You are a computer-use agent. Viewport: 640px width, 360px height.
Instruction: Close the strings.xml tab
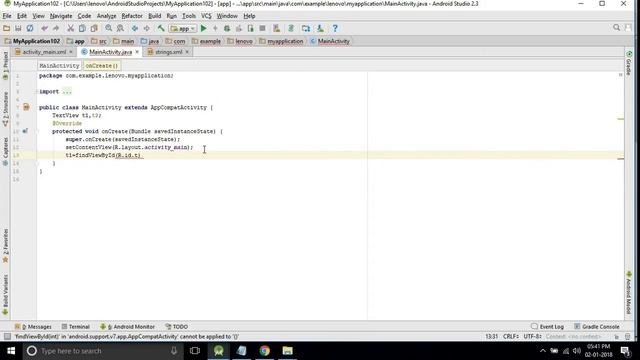187,52
